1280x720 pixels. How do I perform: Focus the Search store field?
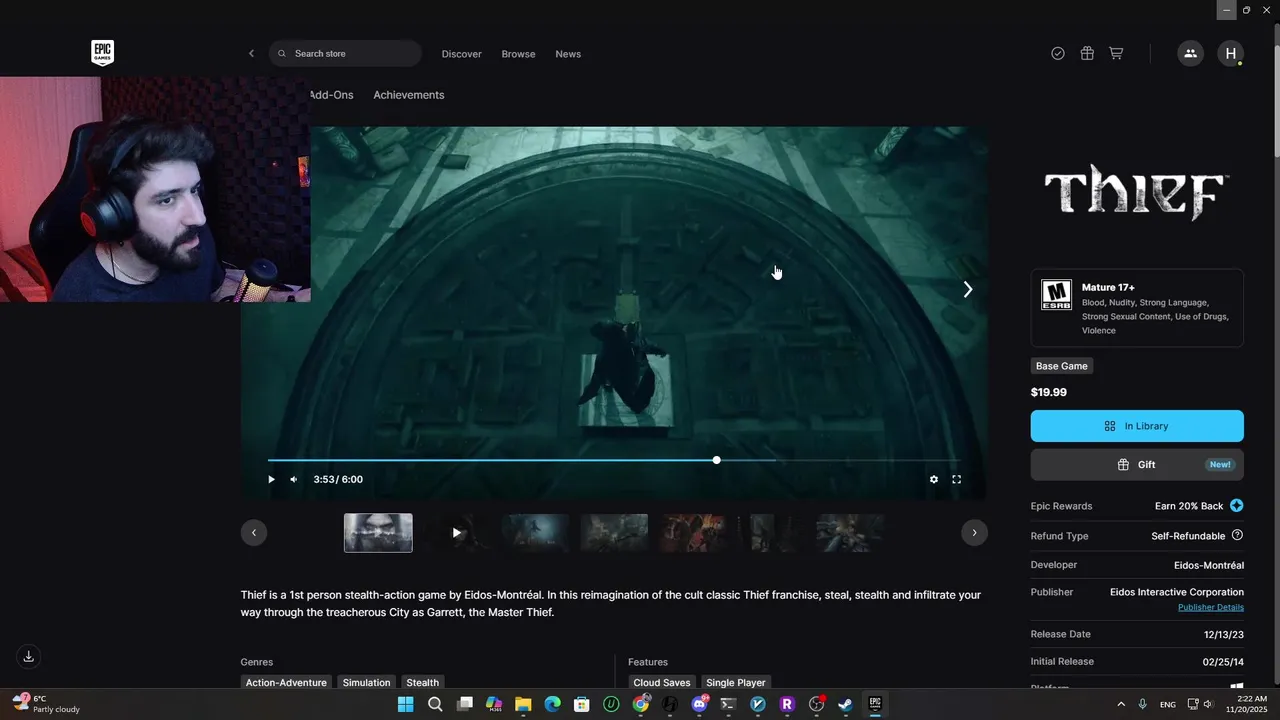[345, 53]
